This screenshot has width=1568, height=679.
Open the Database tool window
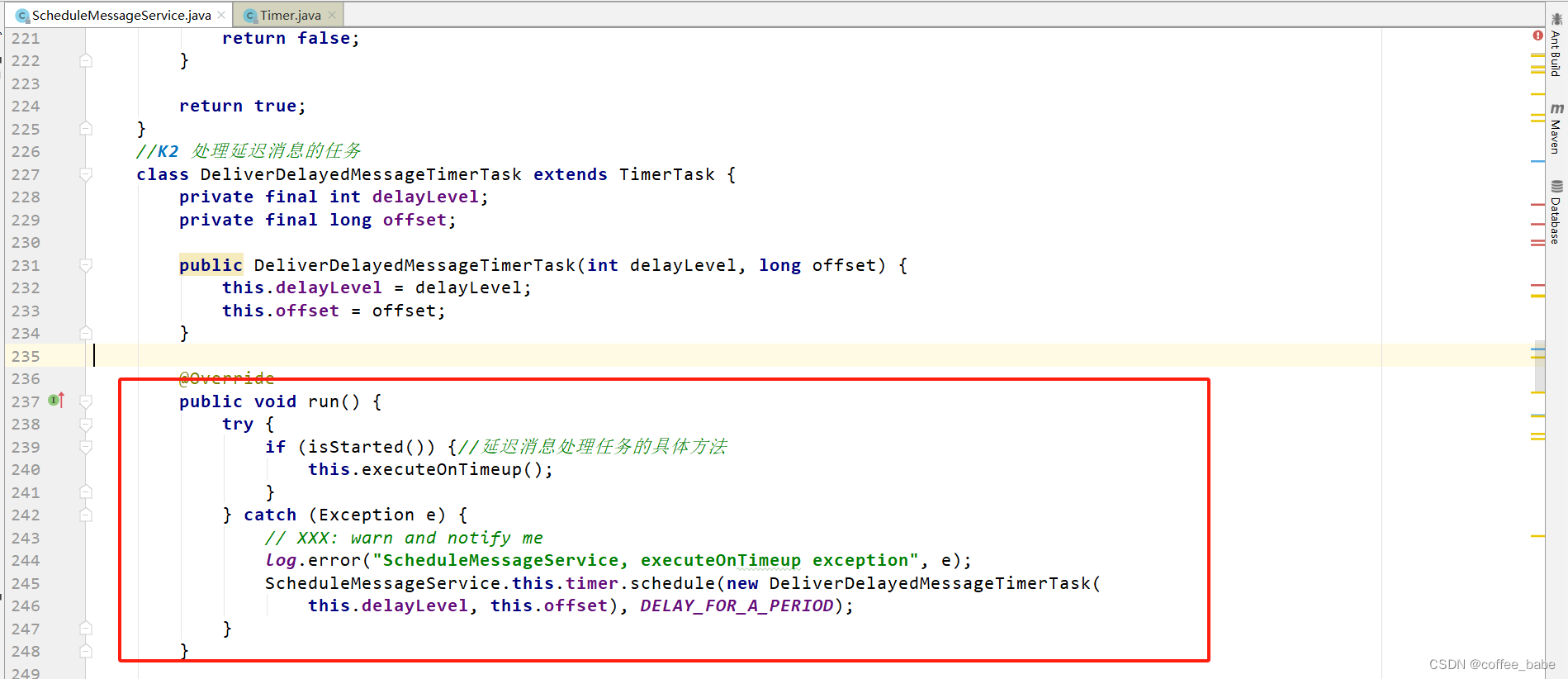[1556, 212]
